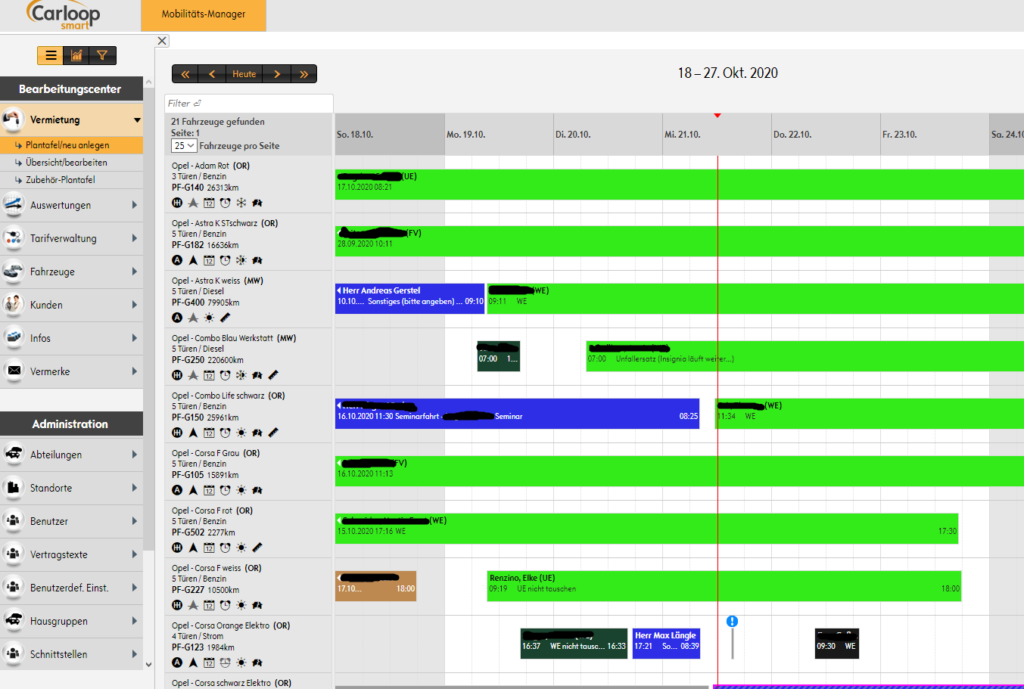Expand the Fahrzeuge menu arrow
The width and height of the screenshot is (1024, 689).
[x=135, y=272]
